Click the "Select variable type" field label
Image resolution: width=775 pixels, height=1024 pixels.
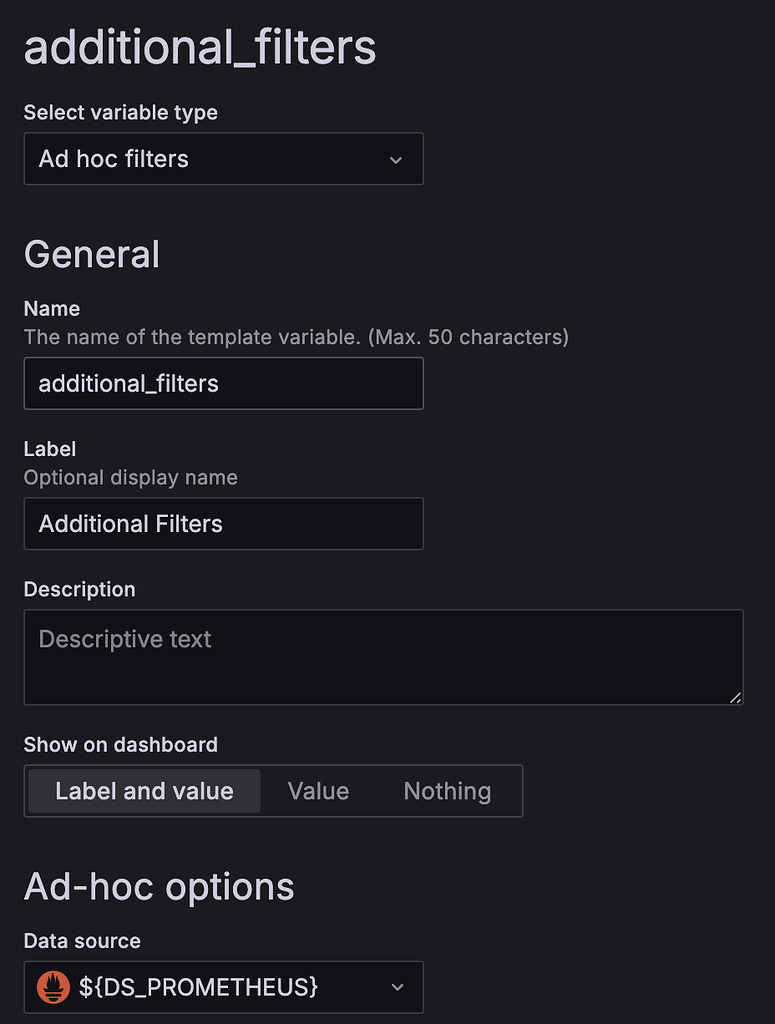point(120,113)
